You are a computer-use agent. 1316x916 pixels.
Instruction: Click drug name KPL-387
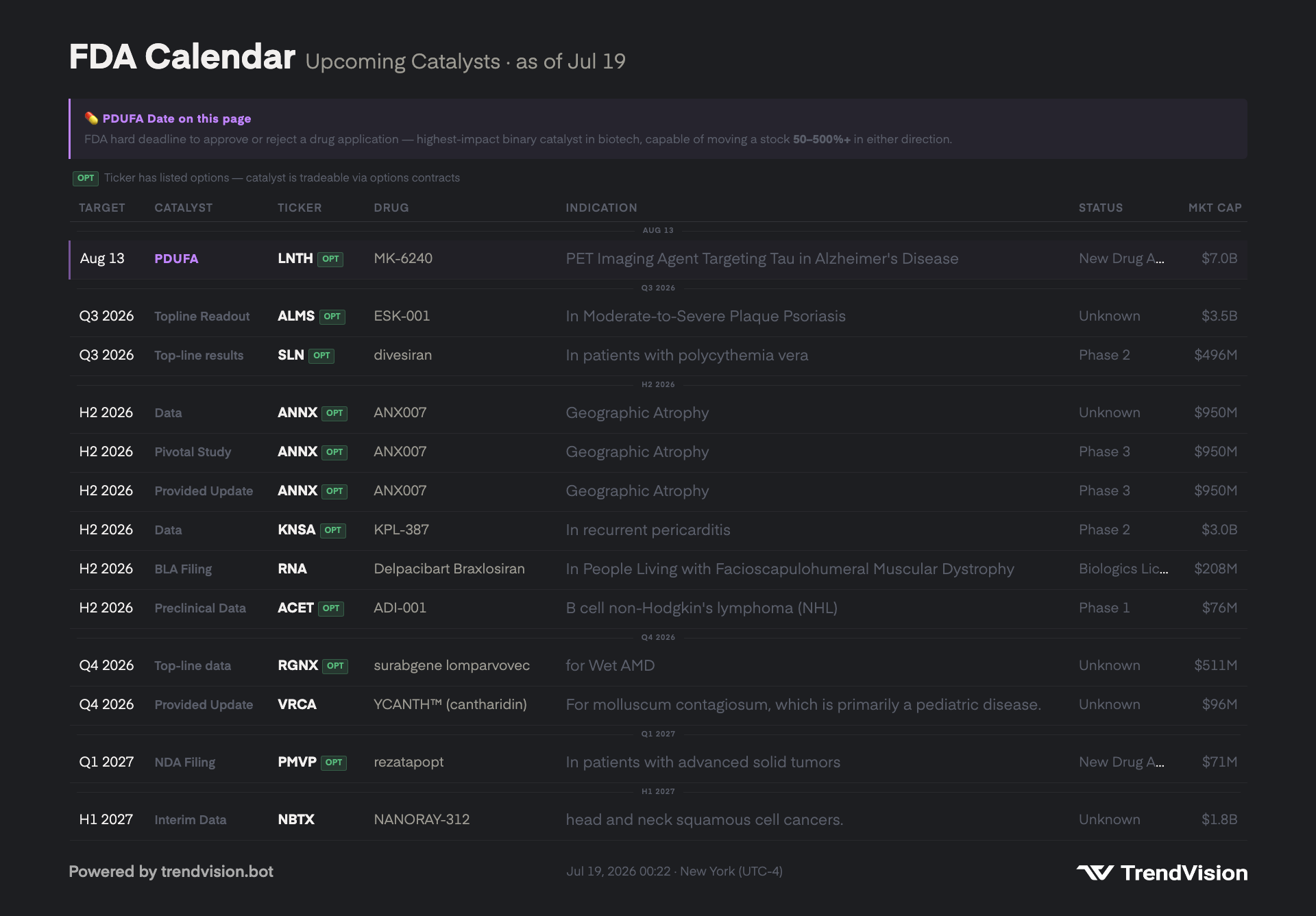click(x=402, y=530)
